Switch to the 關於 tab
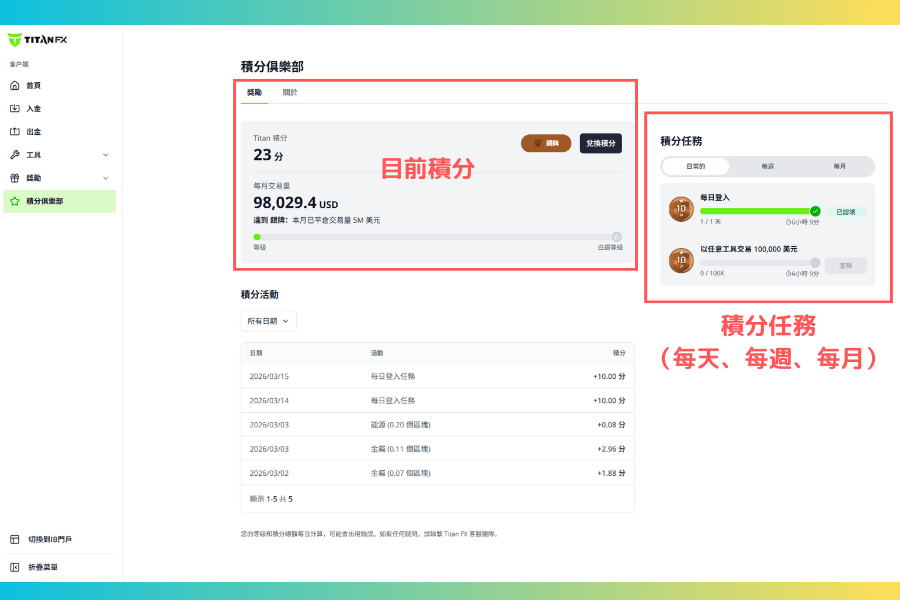The width and height of the screenshot is (900, 600). coord(290,92)
